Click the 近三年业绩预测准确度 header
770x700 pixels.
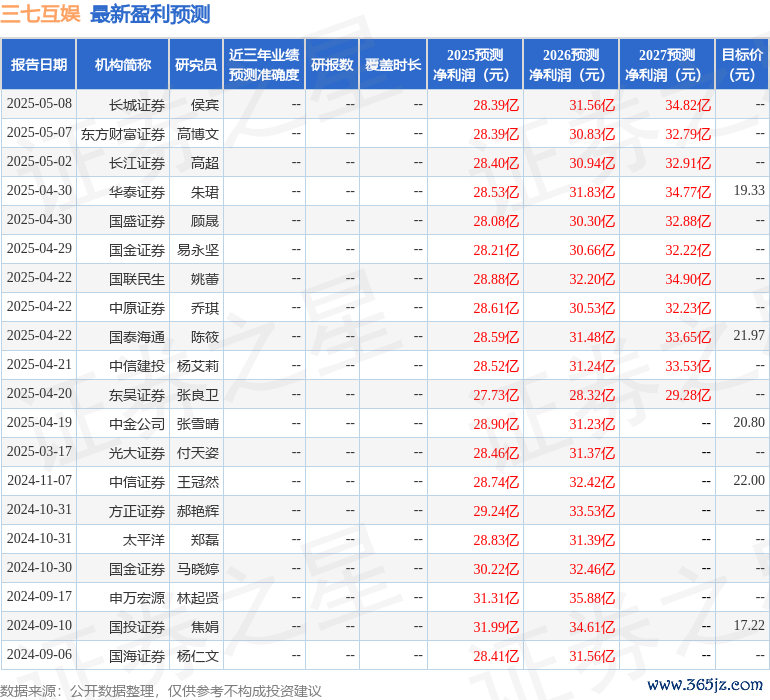(x=264, y=64)
